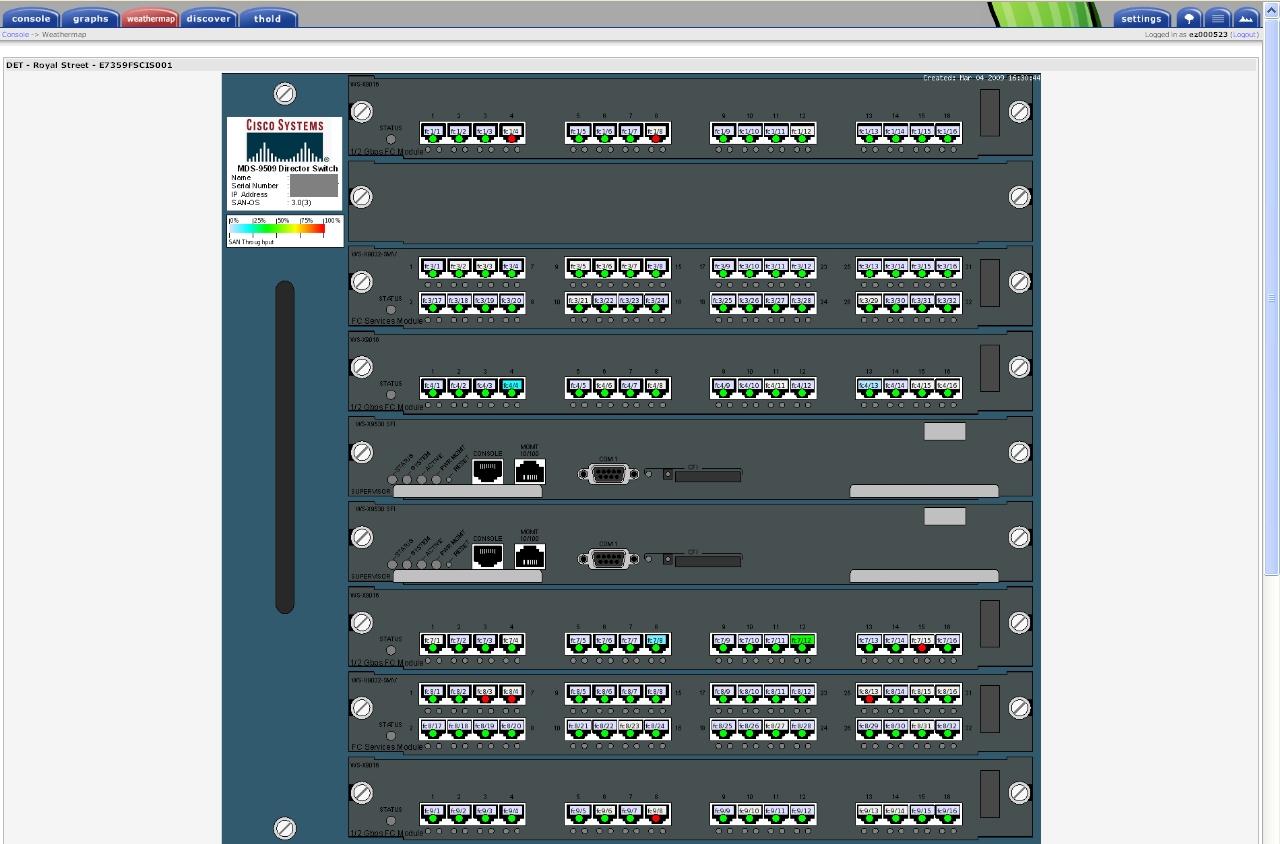The image size is (1280, 844).
Task: Open the settings tab
Action: click(x=1141, y=18)
